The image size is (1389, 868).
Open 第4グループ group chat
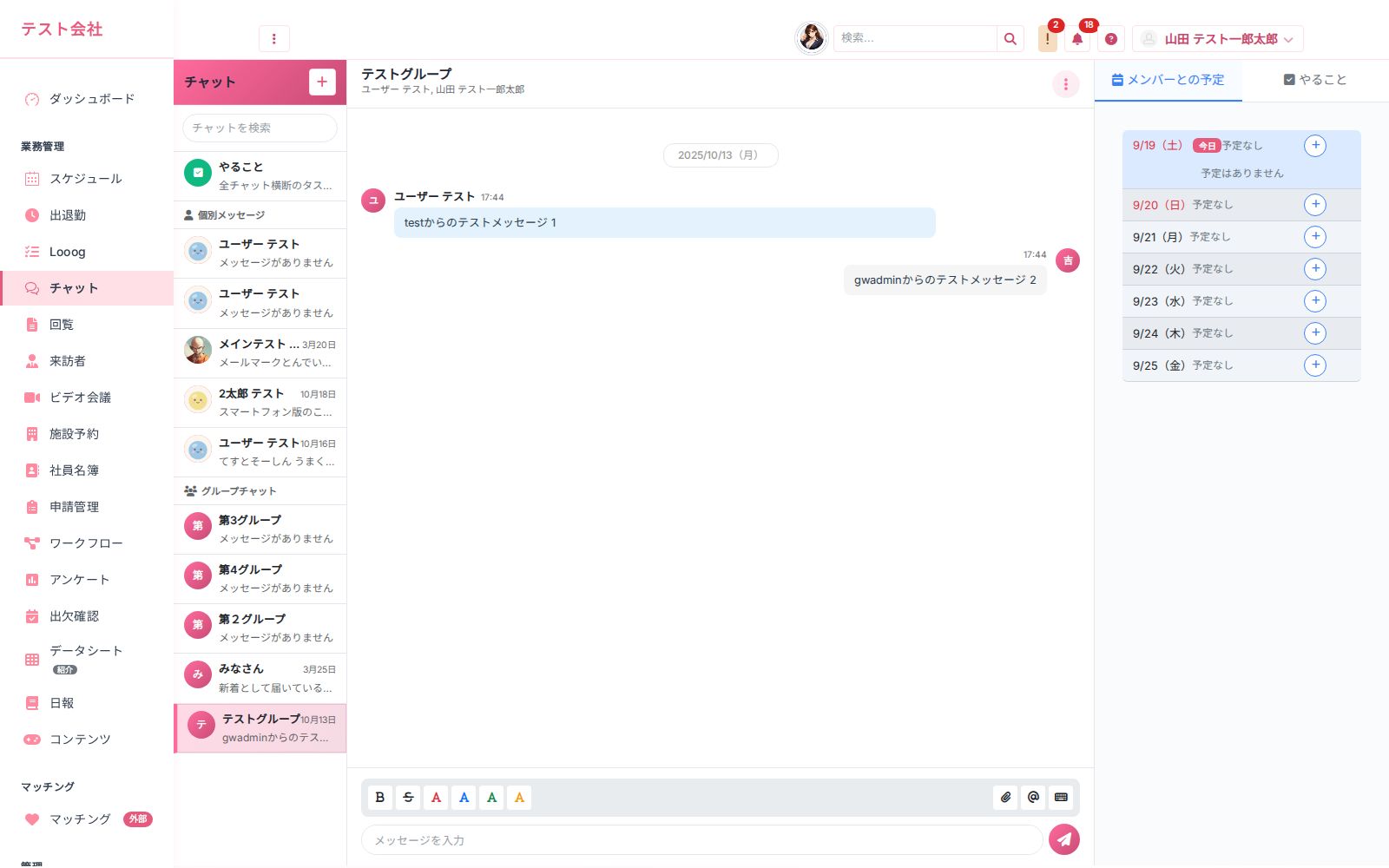[x=260, y=579]
